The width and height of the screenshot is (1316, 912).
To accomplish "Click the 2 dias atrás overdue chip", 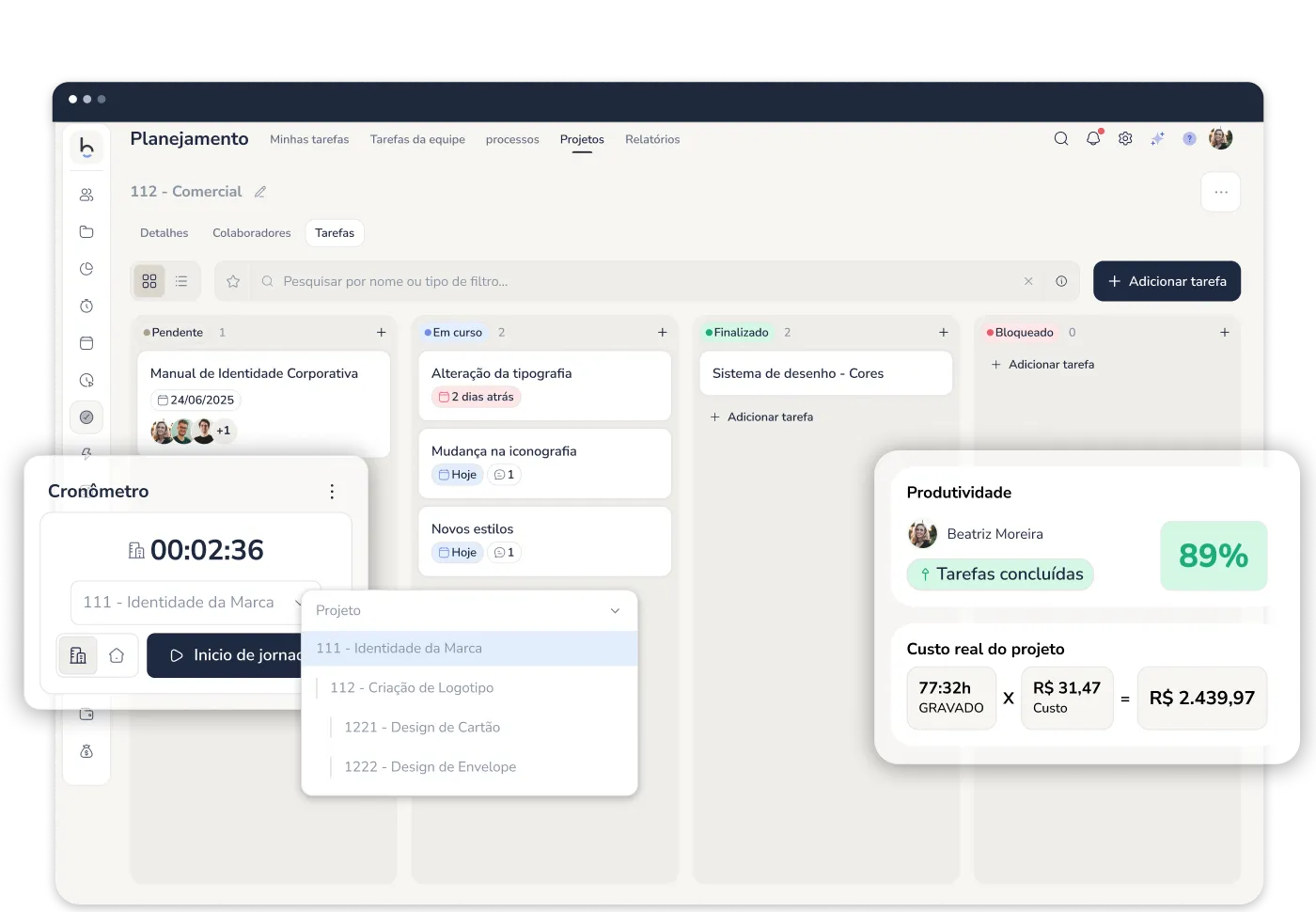I will [x=476, y=397].
